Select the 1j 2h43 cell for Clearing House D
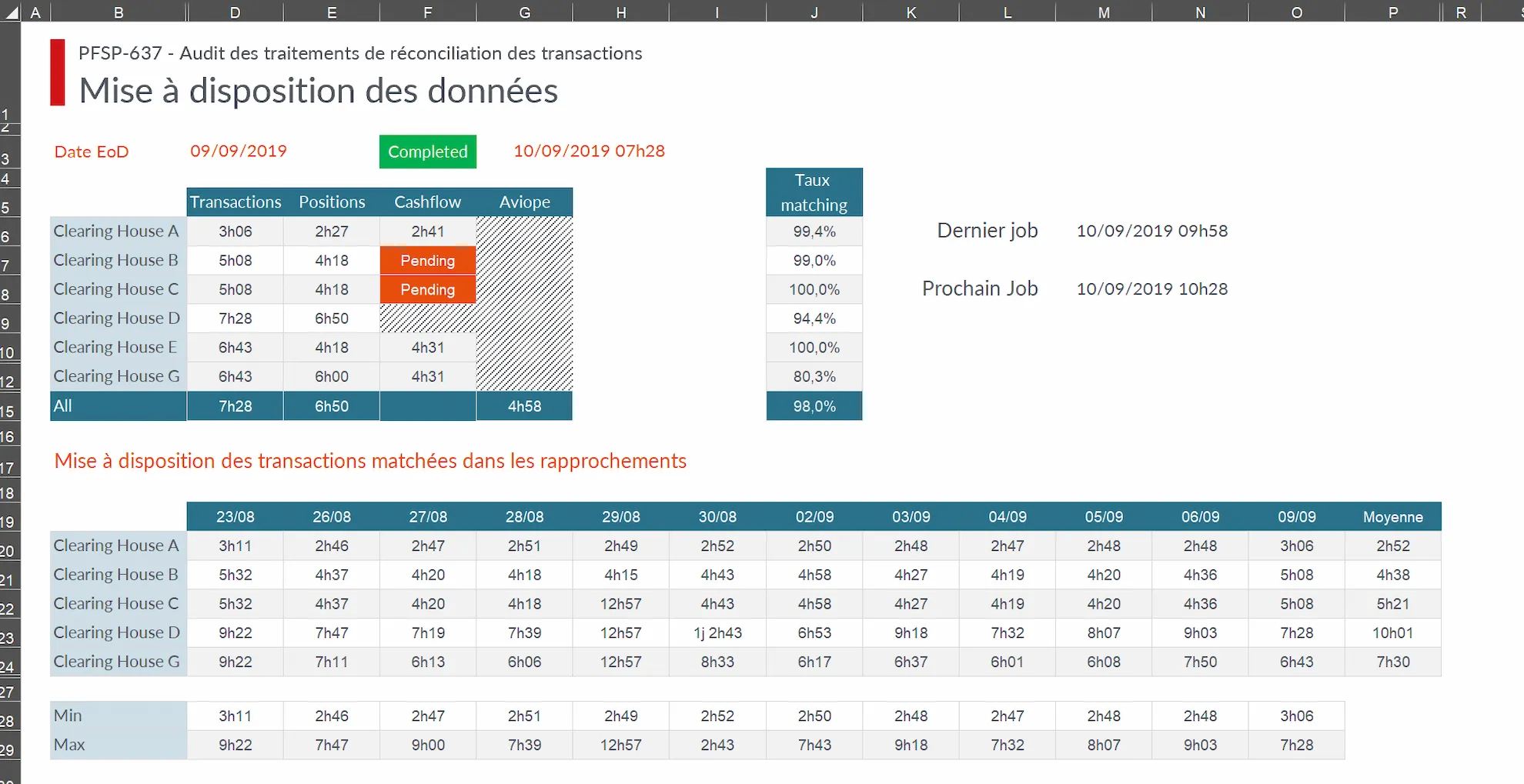Screen dimensions: 1524x784 [x=717, y=632]
